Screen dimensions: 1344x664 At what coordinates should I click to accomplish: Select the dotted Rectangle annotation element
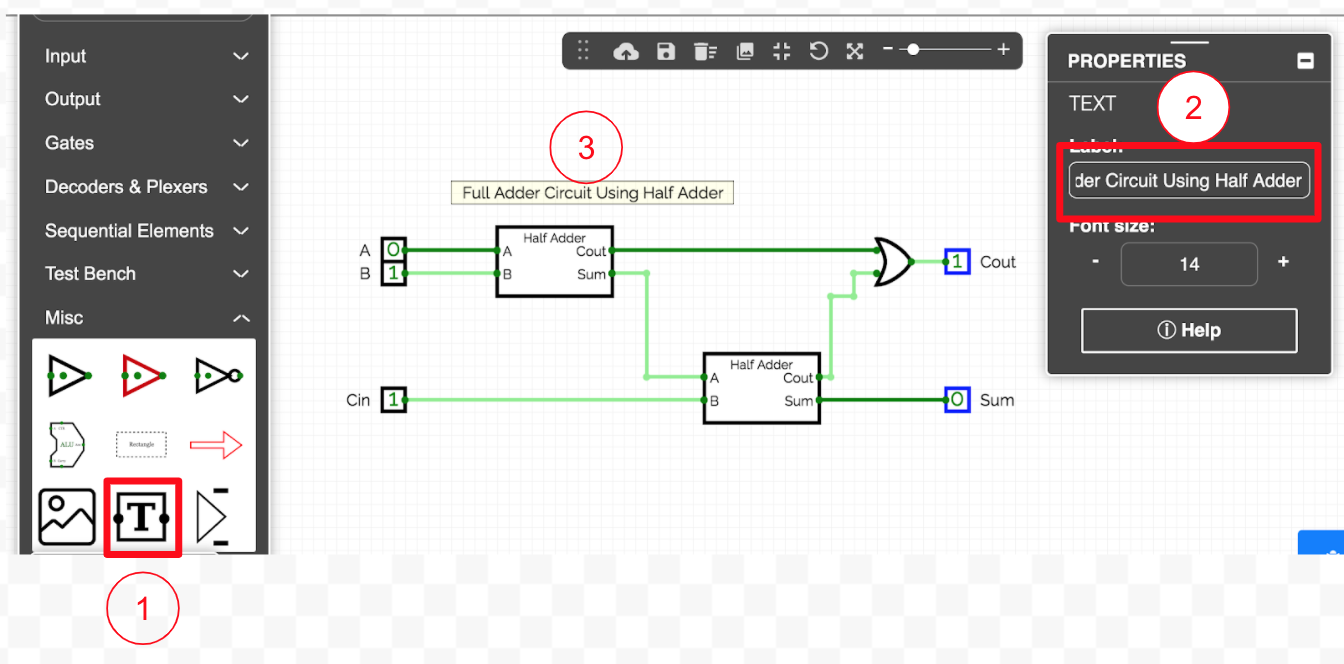tap(141, 445)
